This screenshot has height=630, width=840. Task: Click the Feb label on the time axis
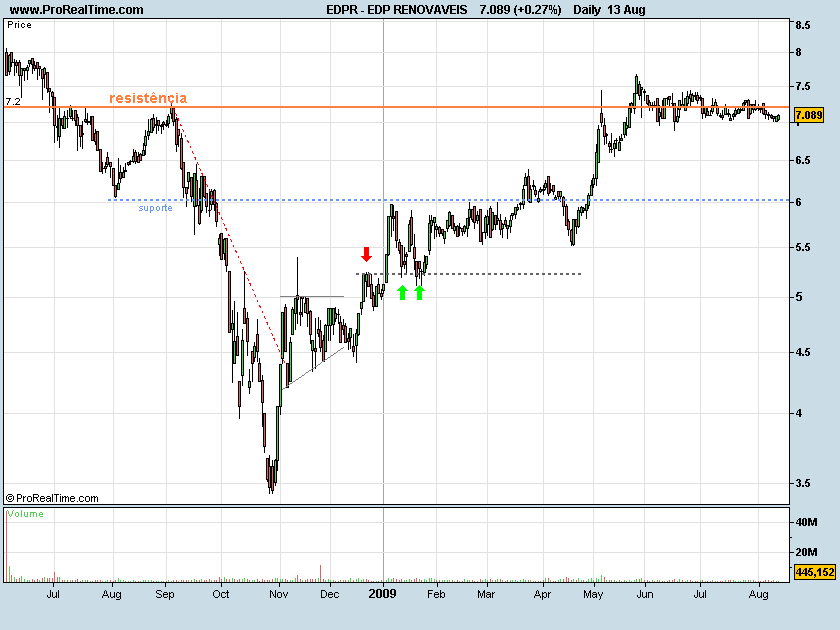click(436, 594)
